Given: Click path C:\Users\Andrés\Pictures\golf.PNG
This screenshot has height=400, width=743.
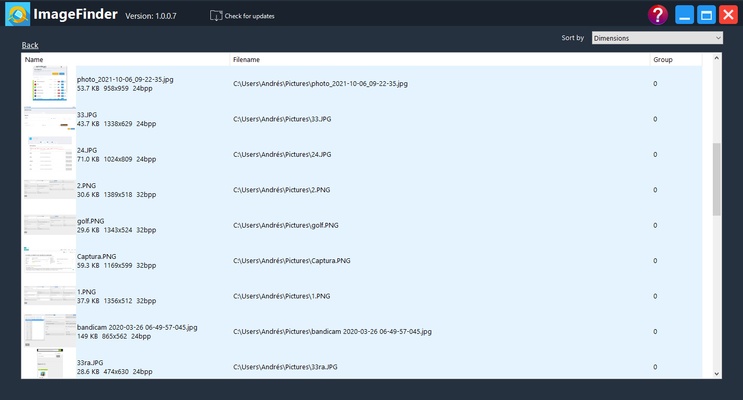Looking at the screenshot, I should (x=286, y=225).
